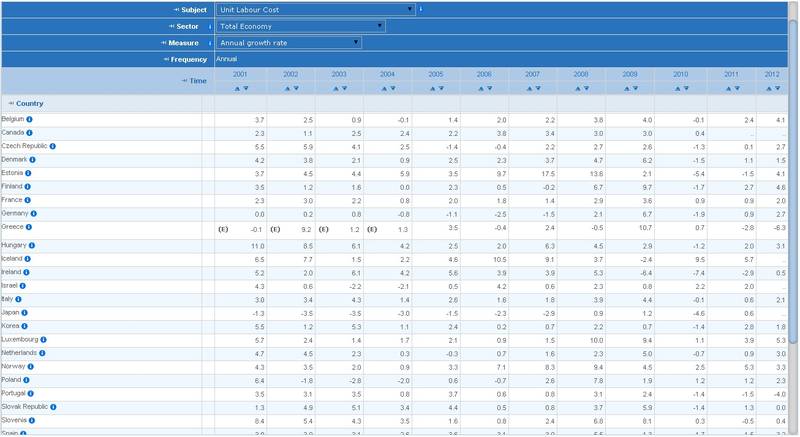800x437 pixels.
Task: Open the info icon beside Czech Republic
Action: pos(52,146)
